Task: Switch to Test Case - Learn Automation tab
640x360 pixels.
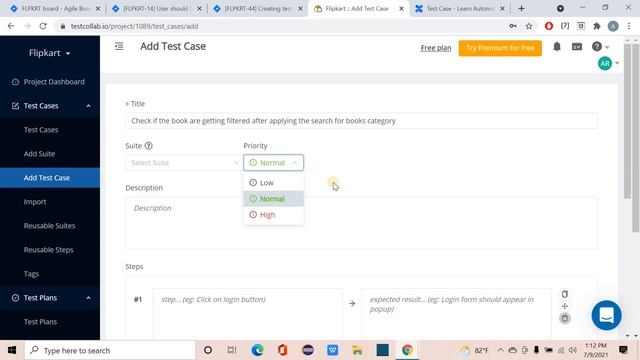Action: (460, 9)
